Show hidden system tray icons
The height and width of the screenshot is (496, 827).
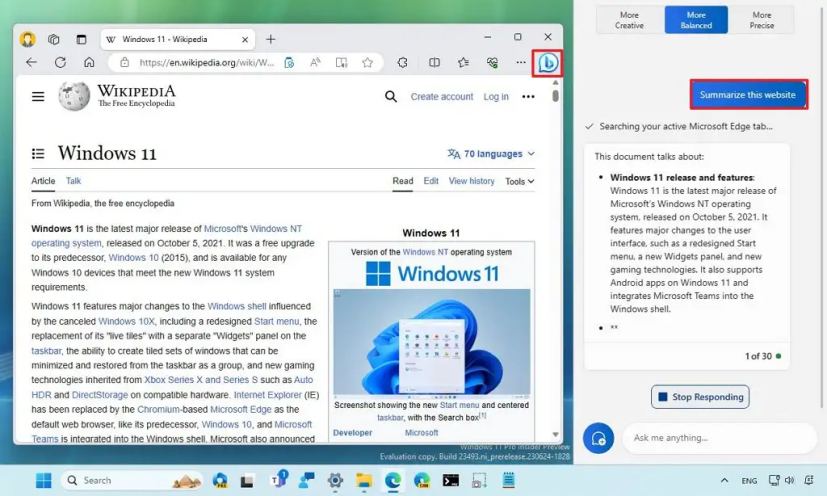click(x=724, y=480)
